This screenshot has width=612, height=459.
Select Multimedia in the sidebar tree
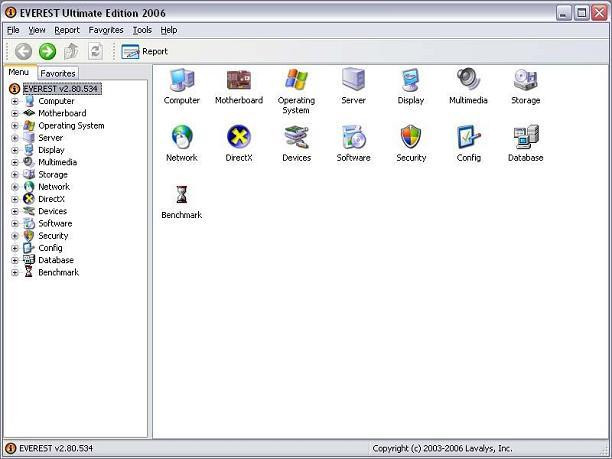tap(57, 162)
